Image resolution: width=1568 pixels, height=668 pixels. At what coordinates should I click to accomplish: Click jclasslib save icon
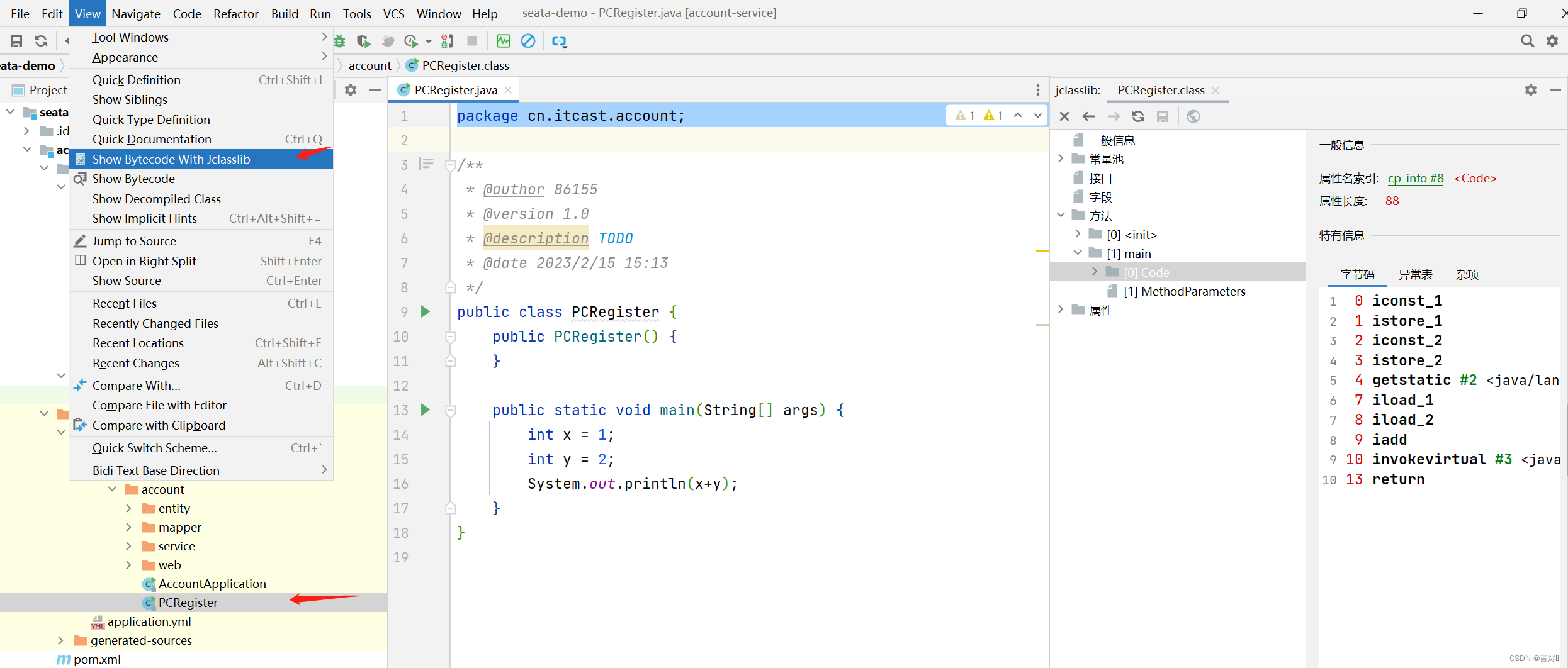(x=1163, y=116)
